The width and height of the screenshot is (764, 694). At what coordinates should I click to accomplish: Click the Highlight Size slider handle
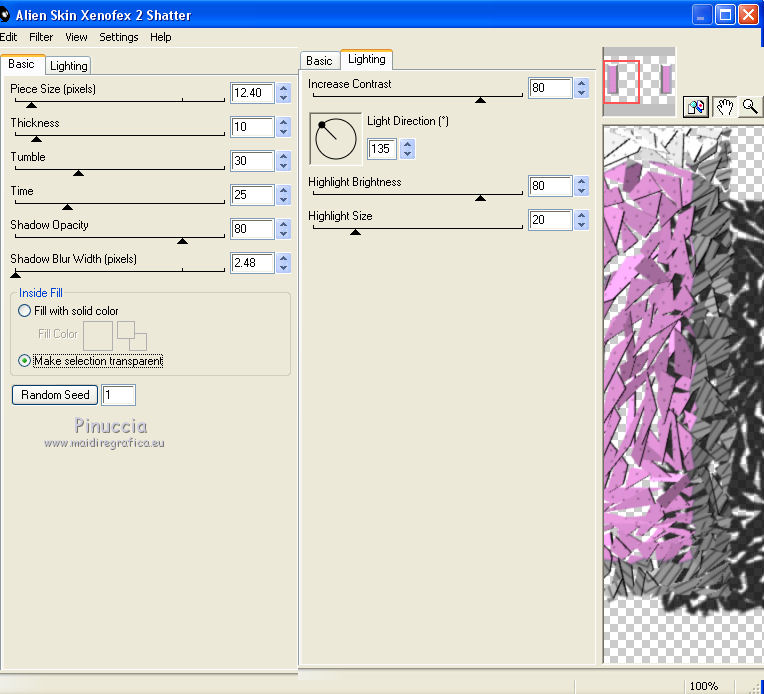pyautogui.click(x=356, y=232)
